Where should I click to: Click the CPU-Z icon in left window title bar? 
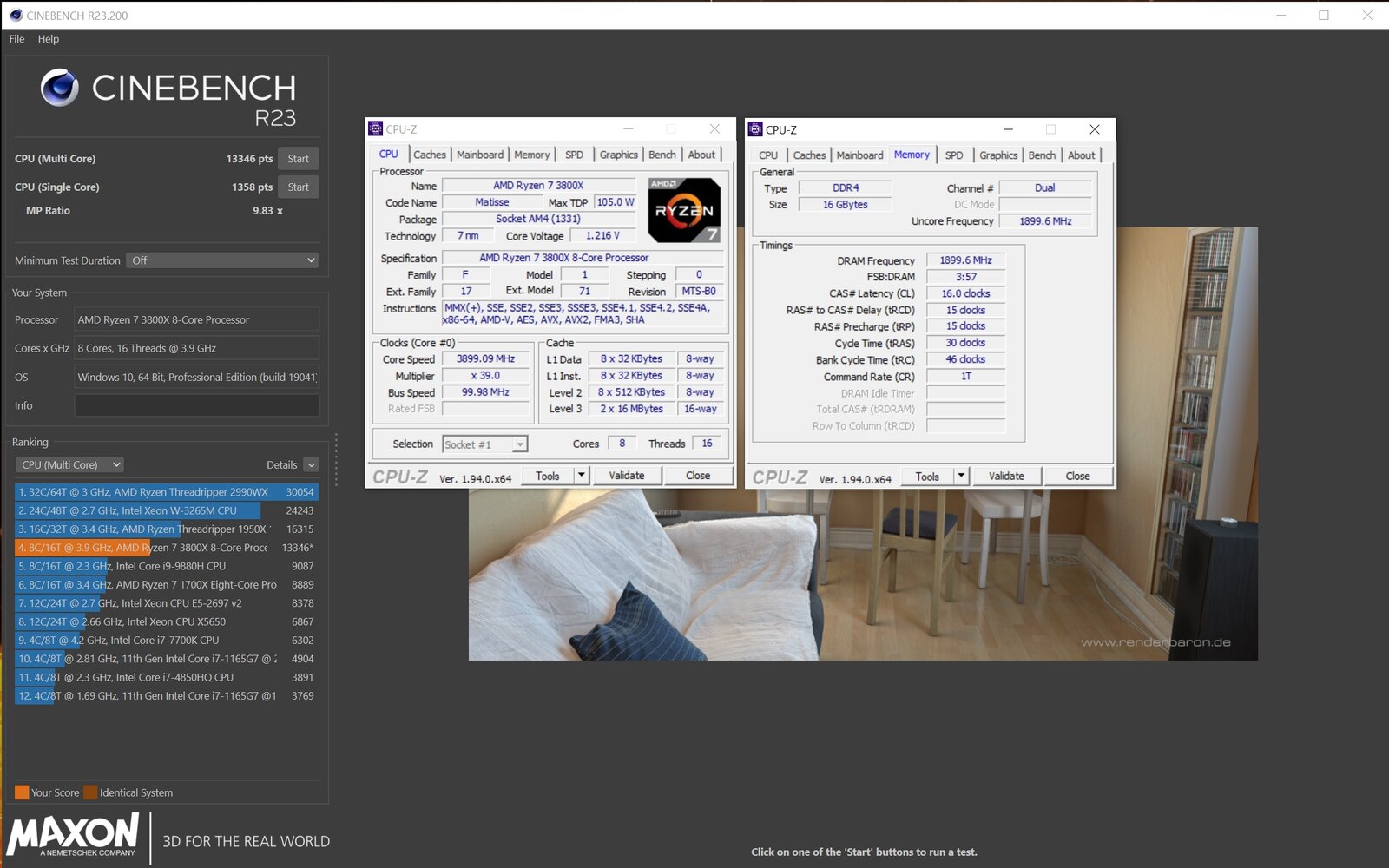click(x=375, y=128)
